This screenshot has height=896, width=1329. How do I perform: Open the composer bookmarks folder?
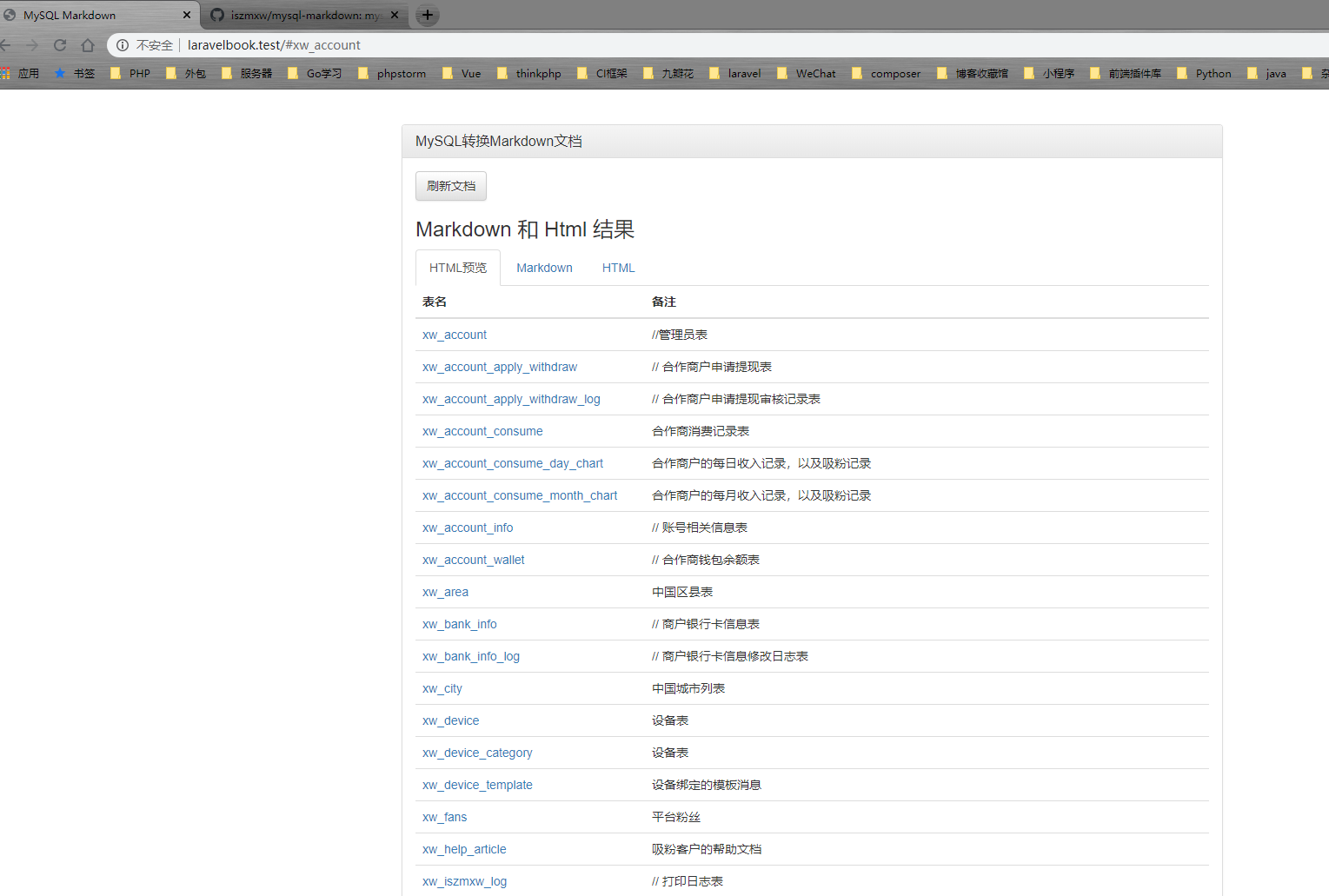887,74
